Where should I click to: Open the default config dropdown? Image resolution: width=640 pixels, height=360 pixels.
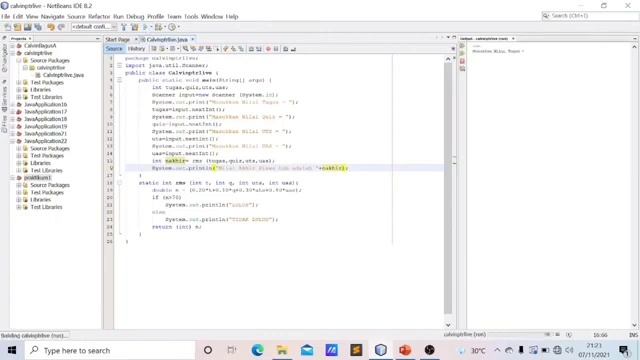pos(94,27)
